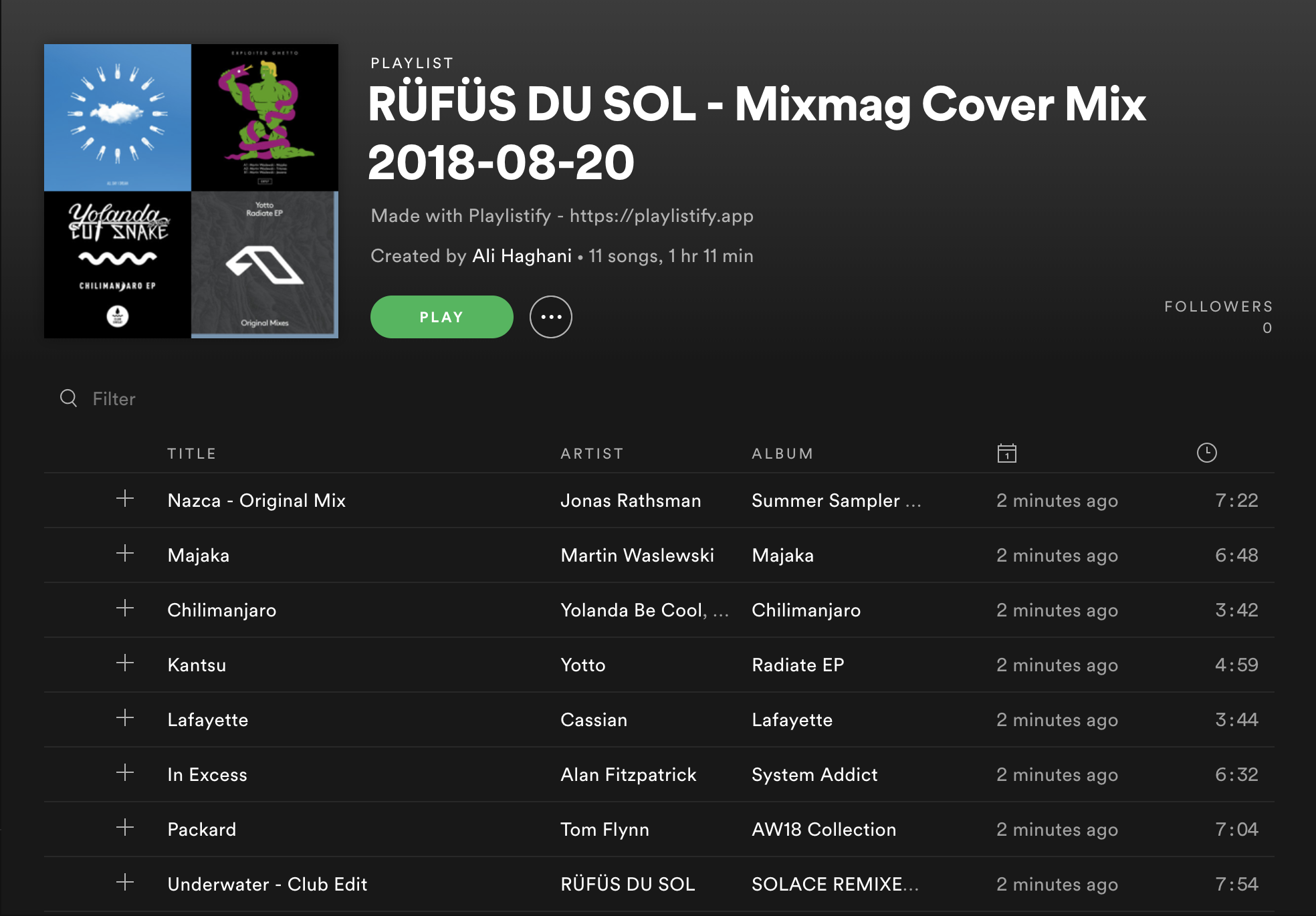Click the plus icon beside Packard
1316x916 pixels.
click(125, 828)
